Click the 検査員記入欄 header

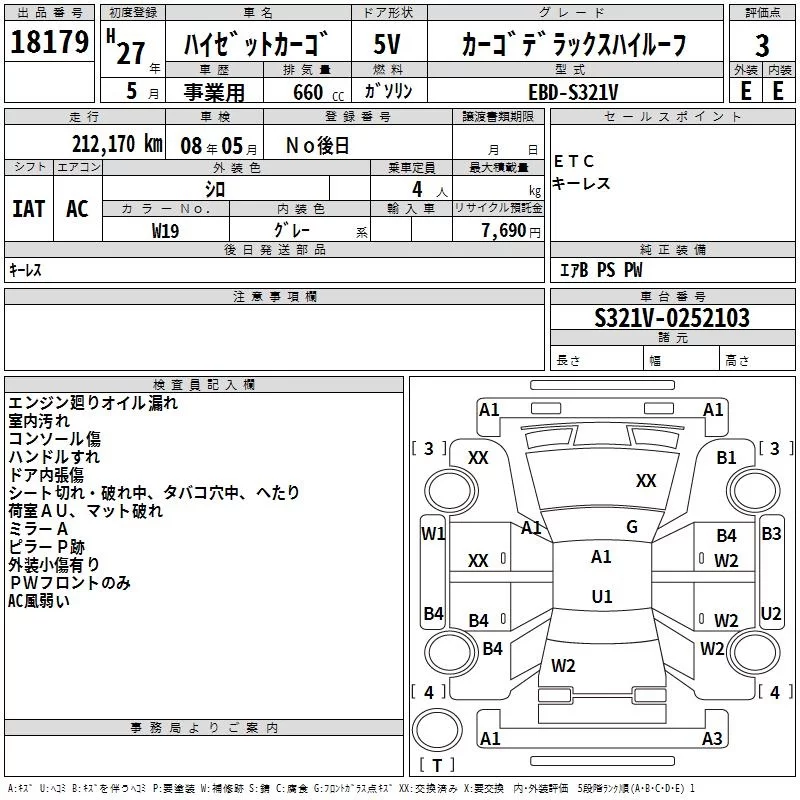point(204,385)
